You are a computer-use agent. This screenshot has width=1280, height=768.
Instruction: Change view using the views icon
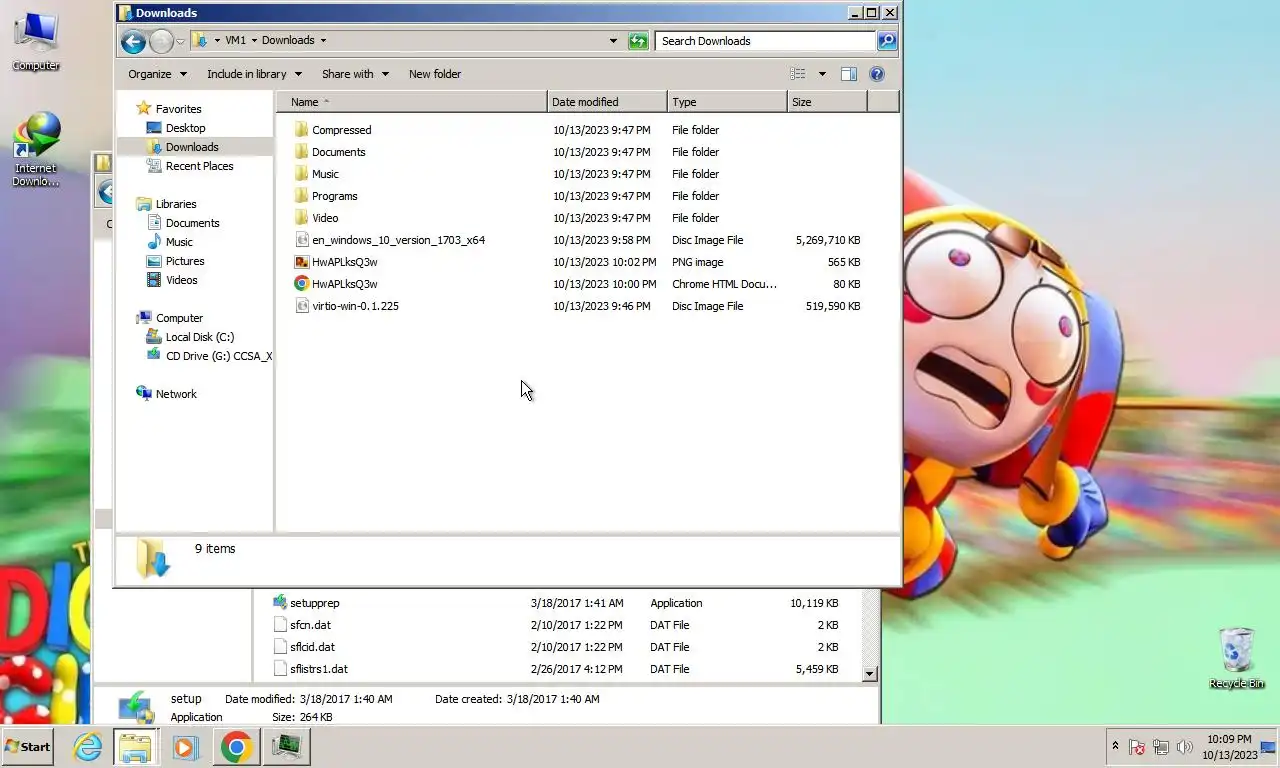pyautogui.click(x=798, y=74)
